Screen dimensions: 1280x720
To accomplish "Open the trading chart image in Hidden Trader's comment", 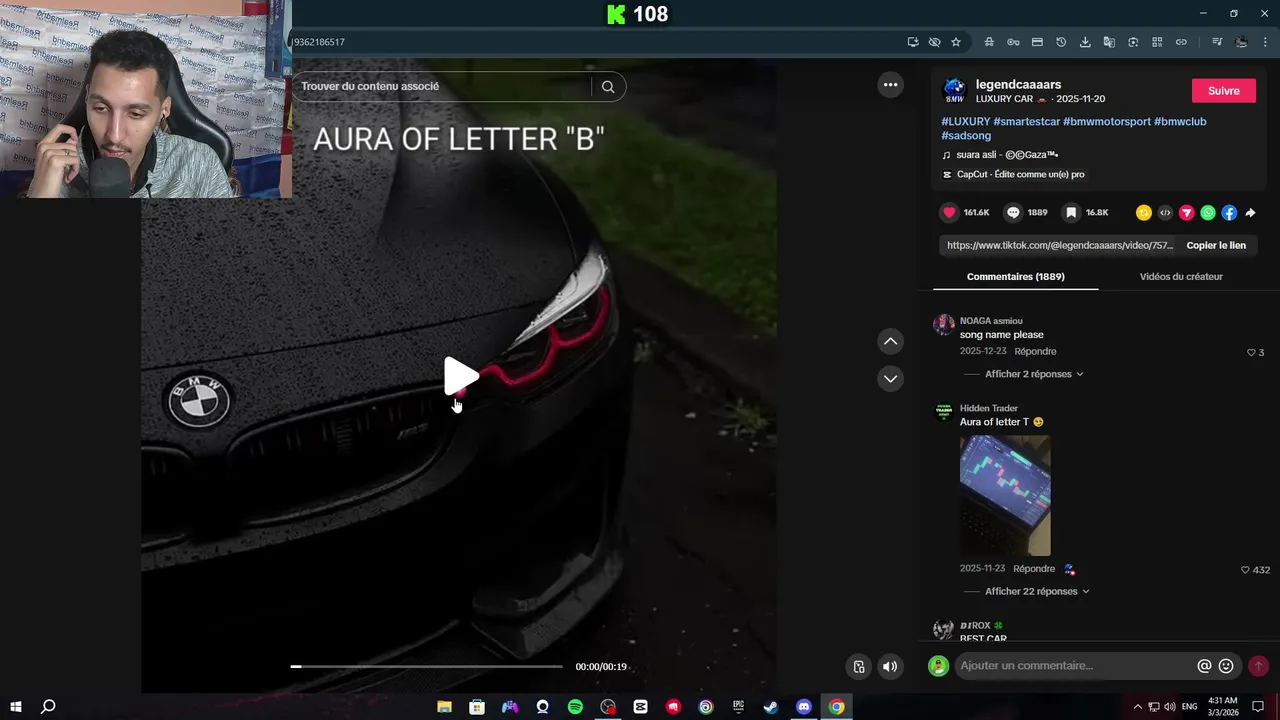I will click(1005, 495).
